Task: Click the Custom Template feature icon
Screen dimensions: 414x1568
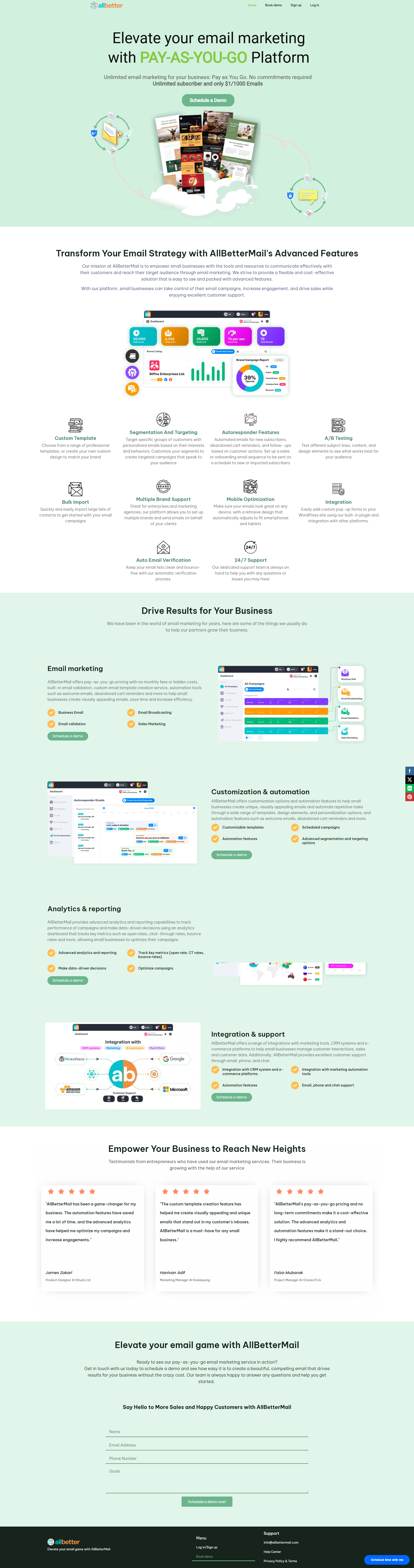Action: pyautogui.click(x=75, y=425)
